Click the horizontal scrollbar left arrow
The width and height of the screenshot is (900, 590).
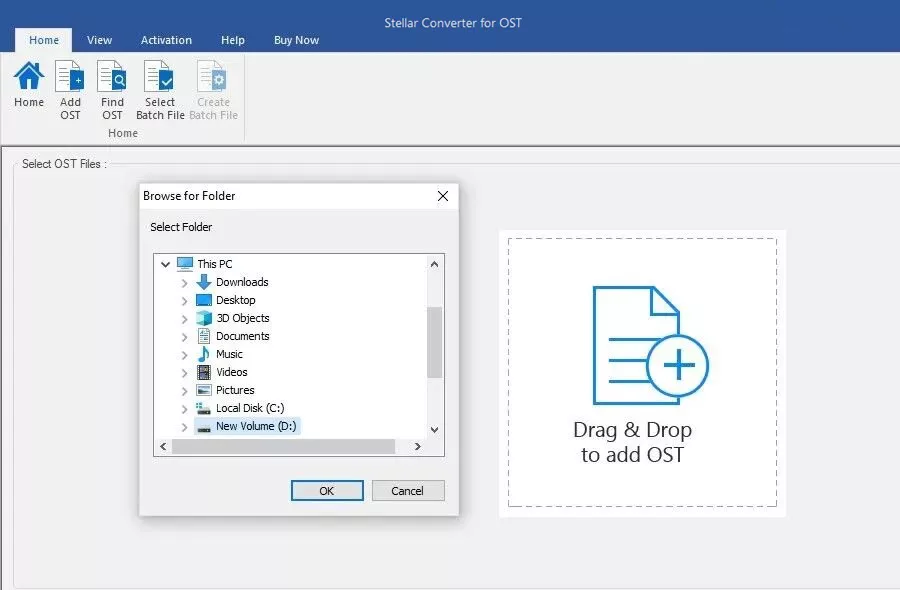pos(163,447)
